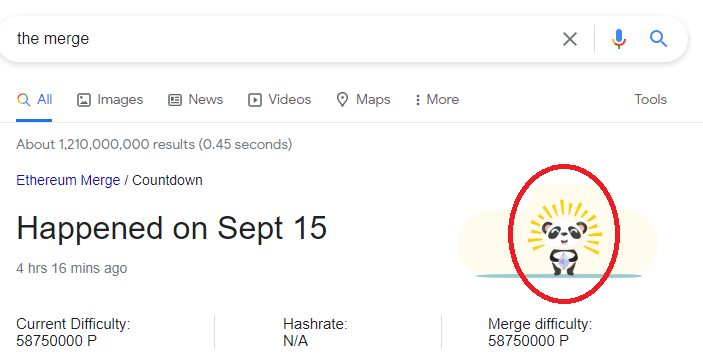Click the 'Happened on Sept 15' heading
This screenshot has height=363, width=703.
pyautogui.click(x=172, y=228)
